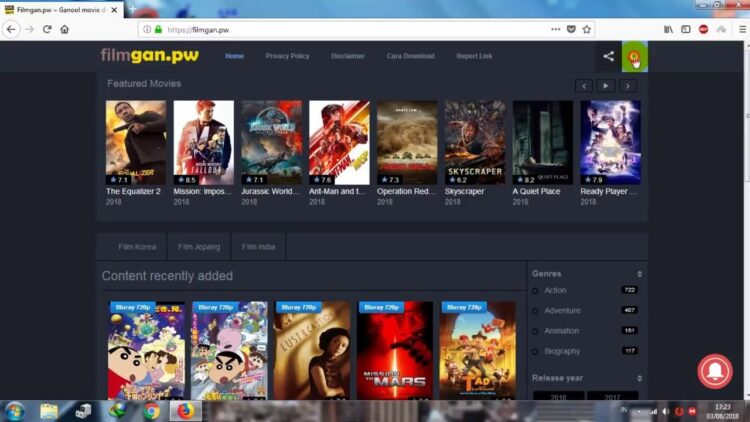The image size is (750, 422).
Task: Show previous featured movies arrow
Action: [x=584, y=86]
